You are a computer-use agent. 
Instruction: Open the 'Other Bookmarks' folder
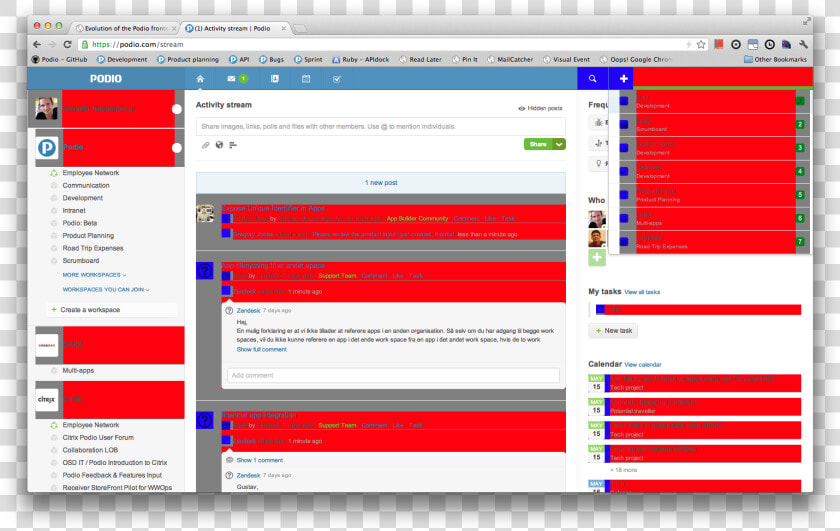[x=775, y=59]
